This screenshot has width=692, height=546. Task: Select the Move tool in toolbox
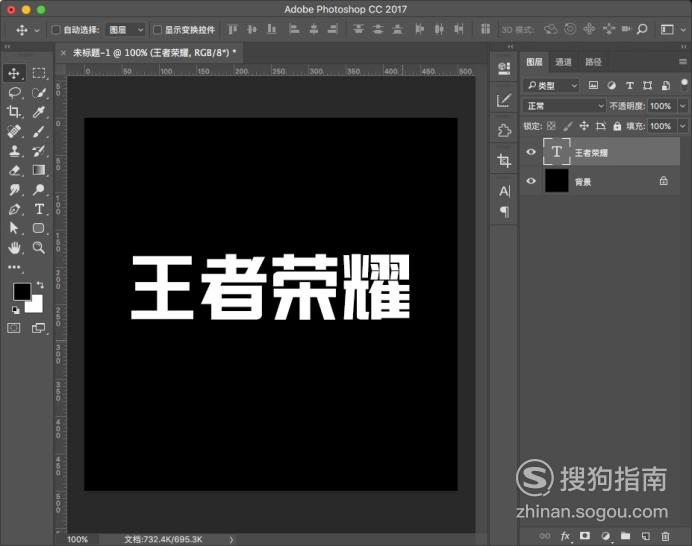[x=14, y=73]
